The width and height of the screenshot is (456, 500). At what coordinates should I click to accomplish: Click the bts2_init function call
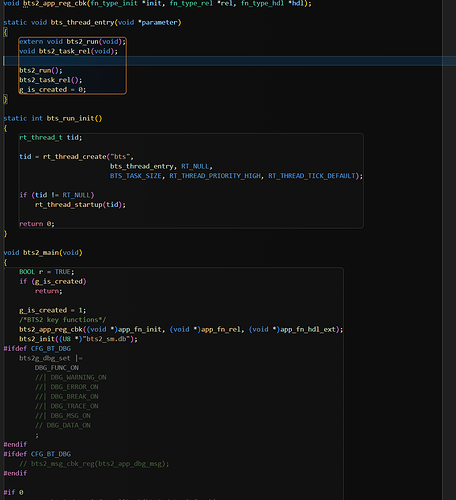[37, 339]
